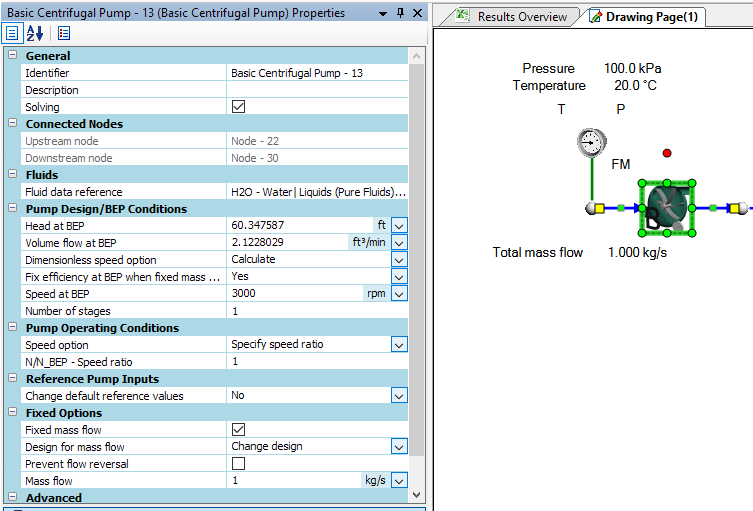Viewport: 753px width, 511px height.
Task: Select the centrifugal pump component
Action: pyautogui.click(x=665, y=208)
